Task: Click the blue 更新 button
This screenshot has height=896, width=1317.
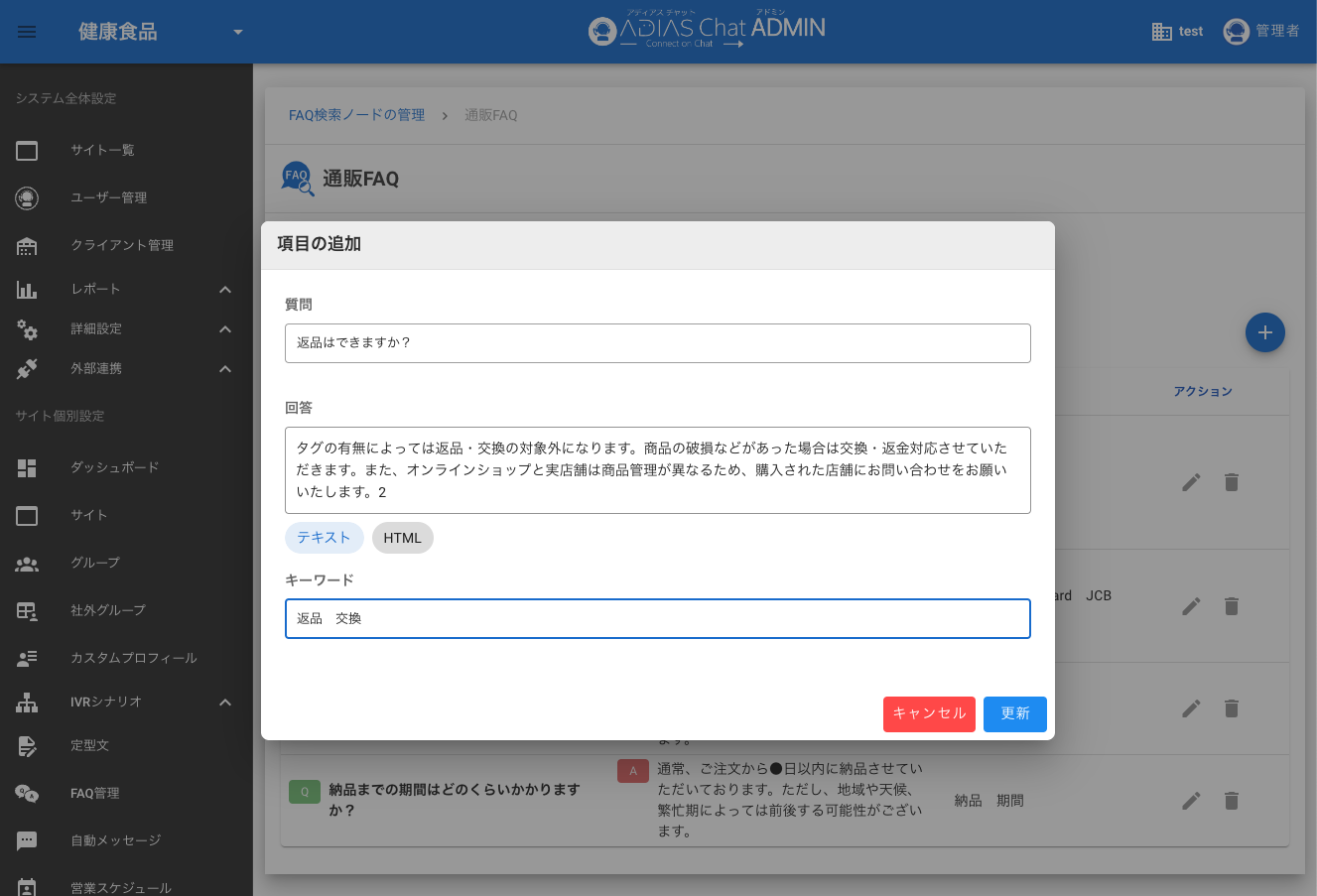Action: [x=1014, y=714]
